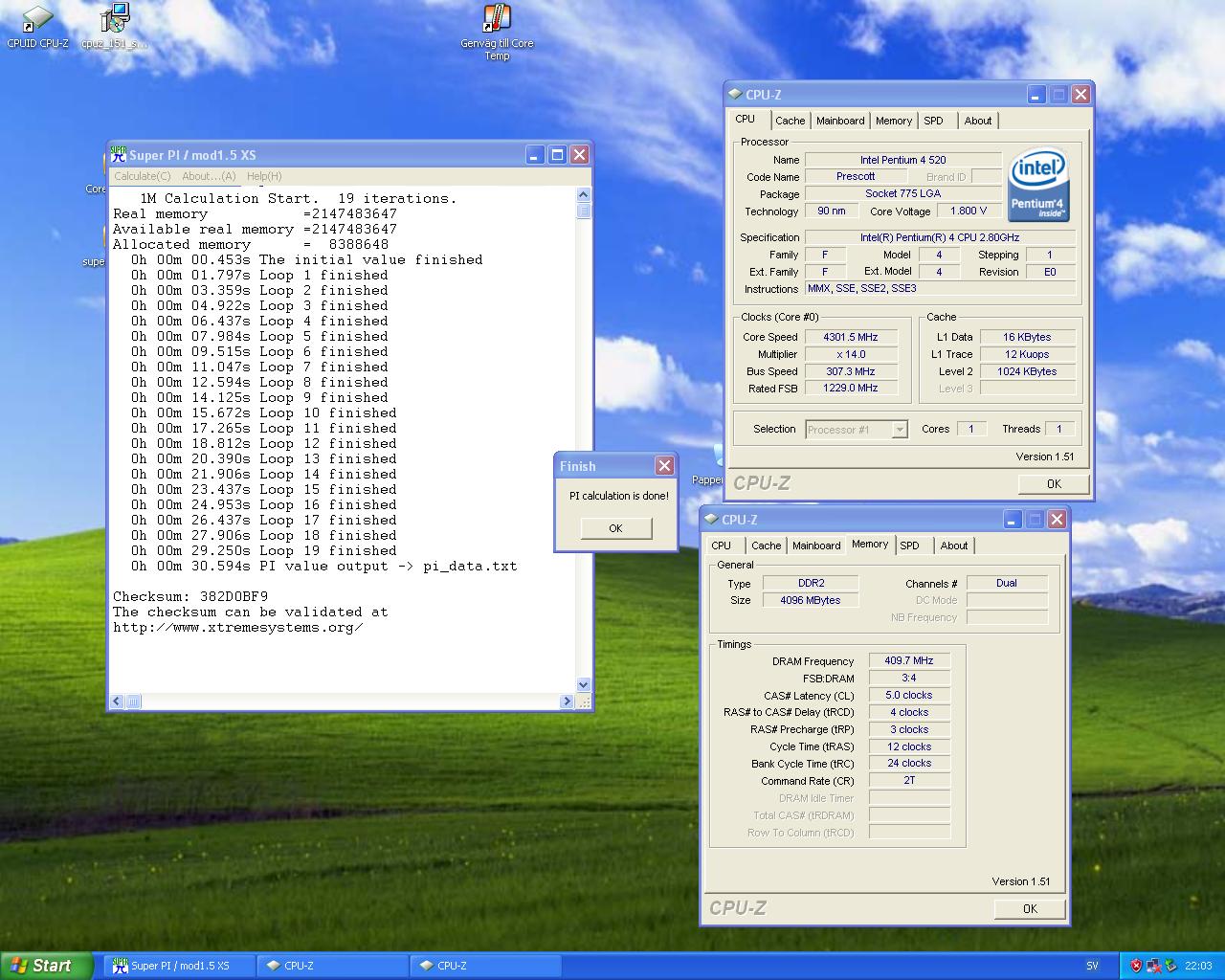Image resolution: width=1225 pixels, height=980 pixels.
Task: Click the PI value output pi_data.txt line
Action: [323, 566]
